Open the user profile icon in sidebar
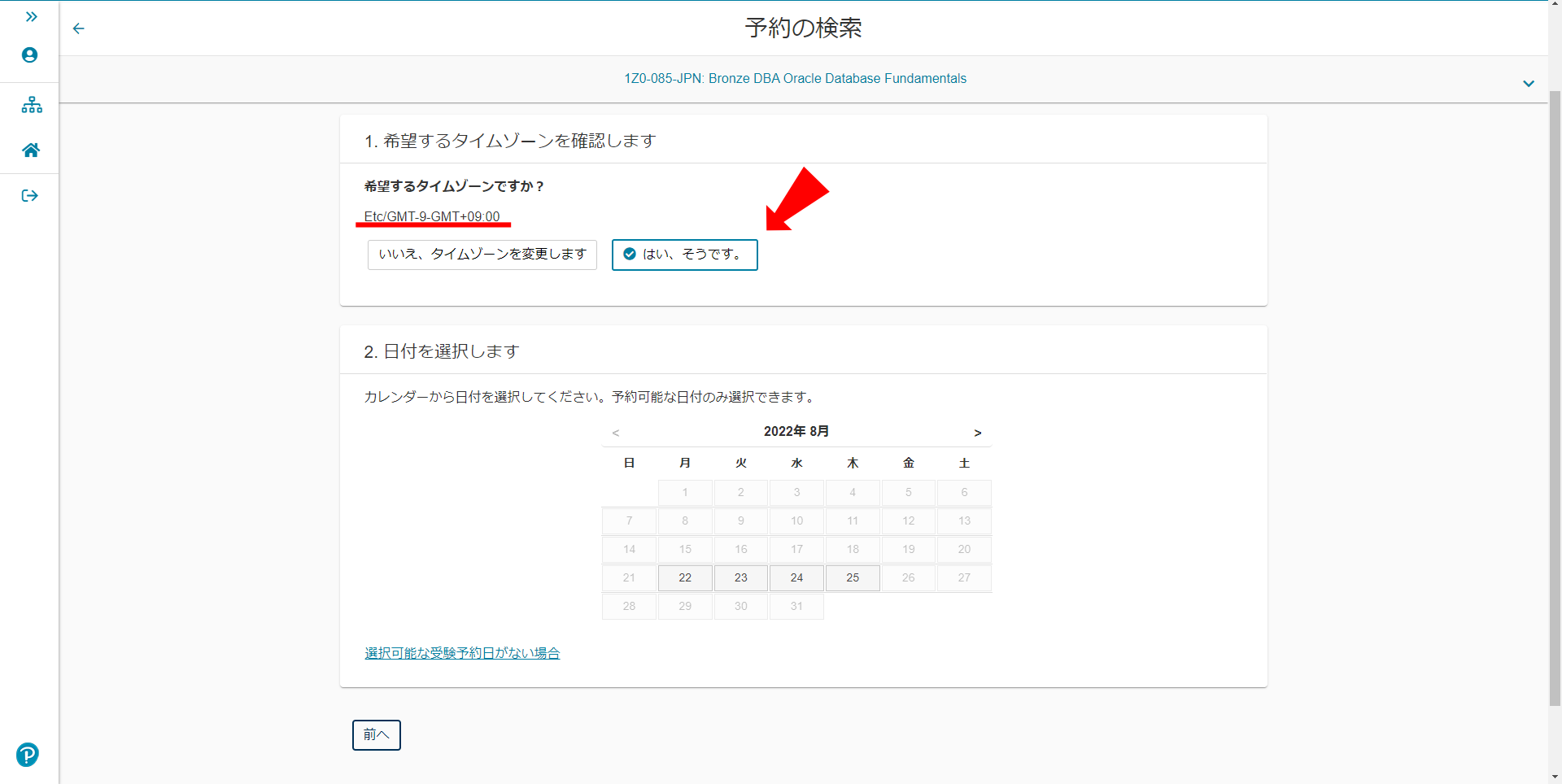Screen dimensions: 1562x784 [29, 55]
